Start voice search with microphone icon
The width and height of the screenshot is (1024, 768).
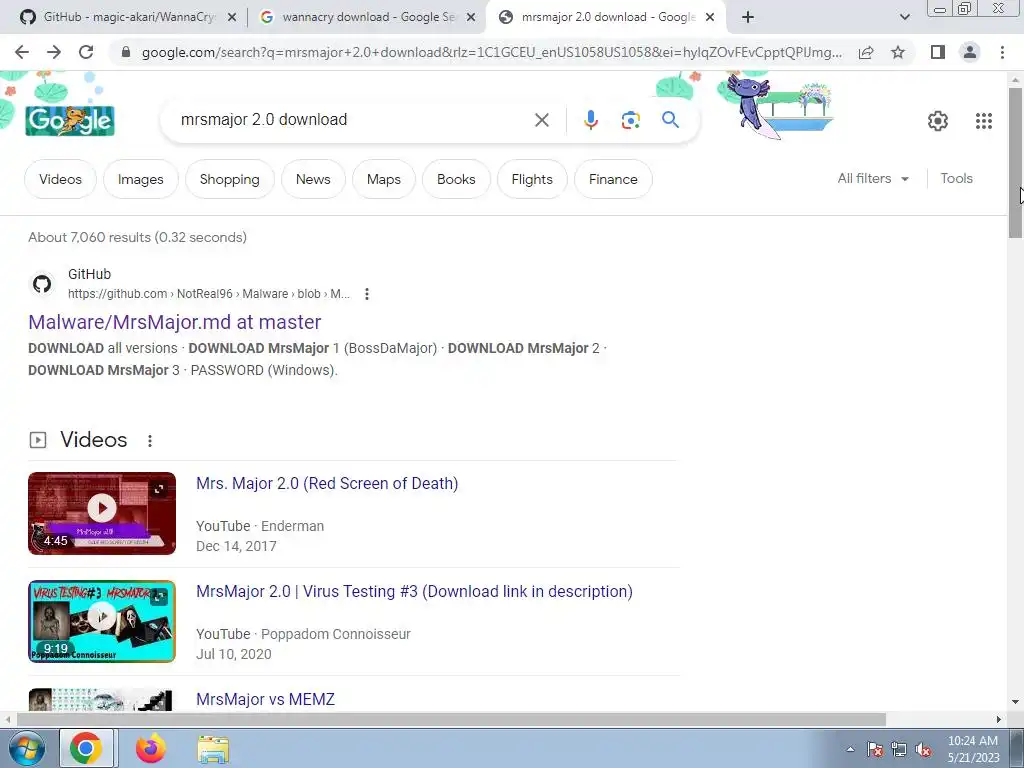590,120
